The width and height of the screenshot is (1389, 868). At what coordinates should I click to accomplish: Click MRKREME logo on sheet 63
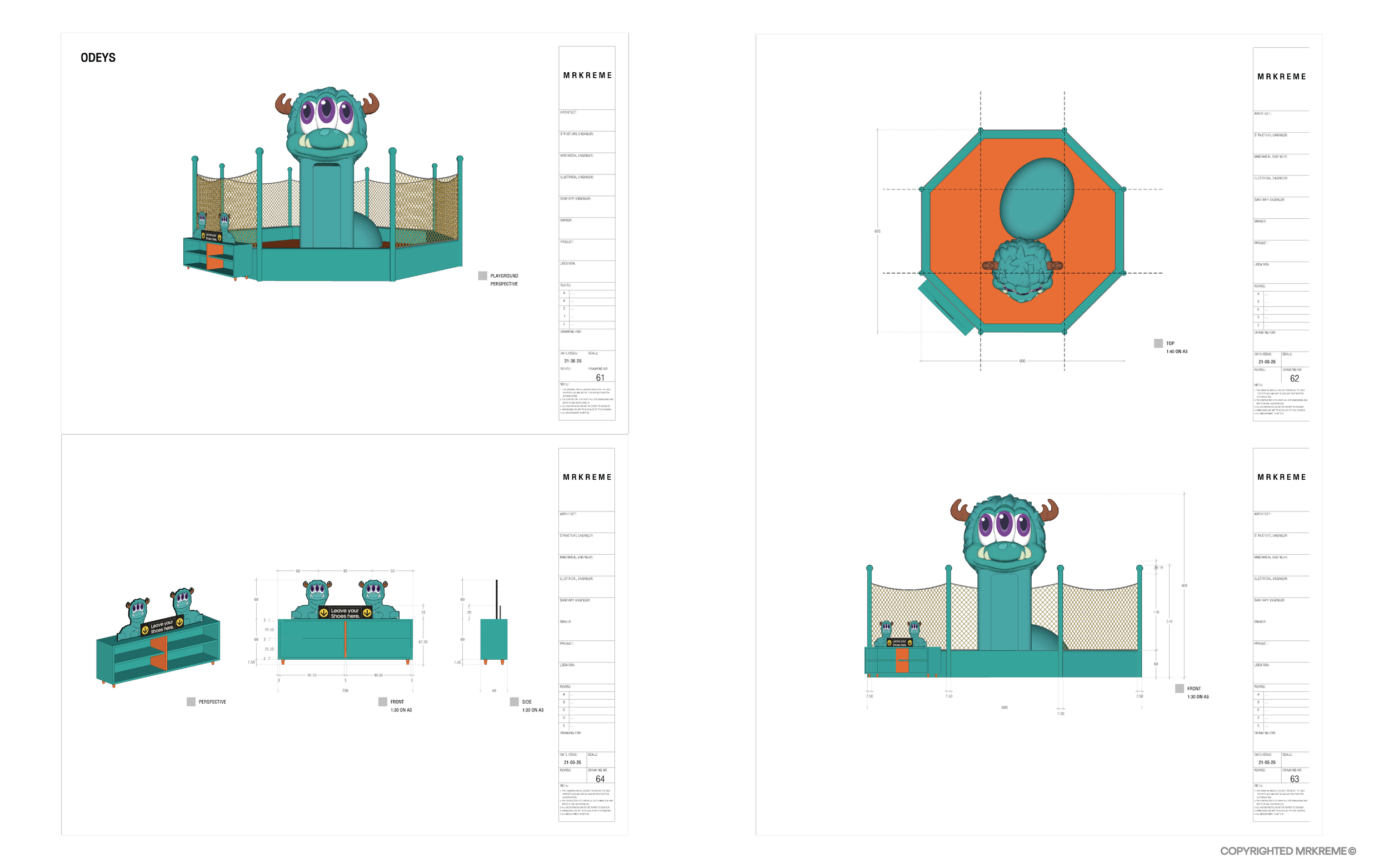1282,477
